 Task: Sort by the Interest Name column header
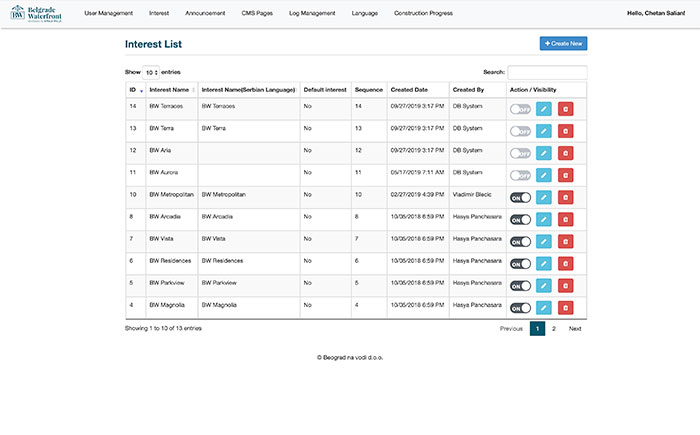pyautogui.click(x=171, y=90)
